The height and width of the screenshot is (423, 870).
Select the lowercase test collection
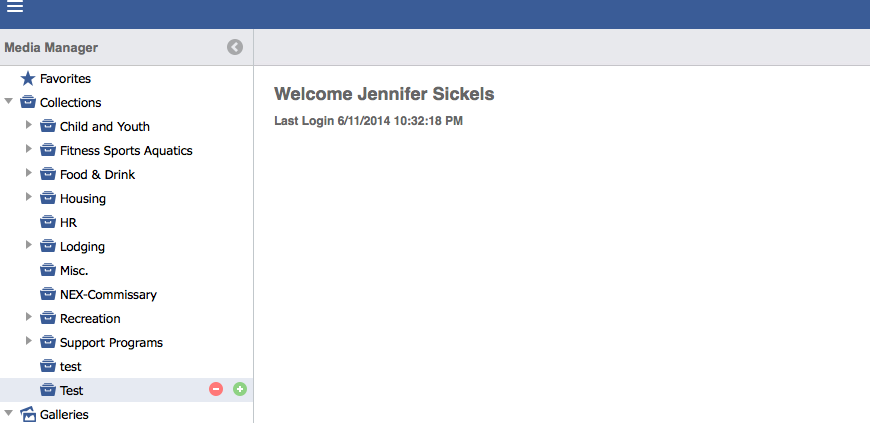tap(71, 366)
